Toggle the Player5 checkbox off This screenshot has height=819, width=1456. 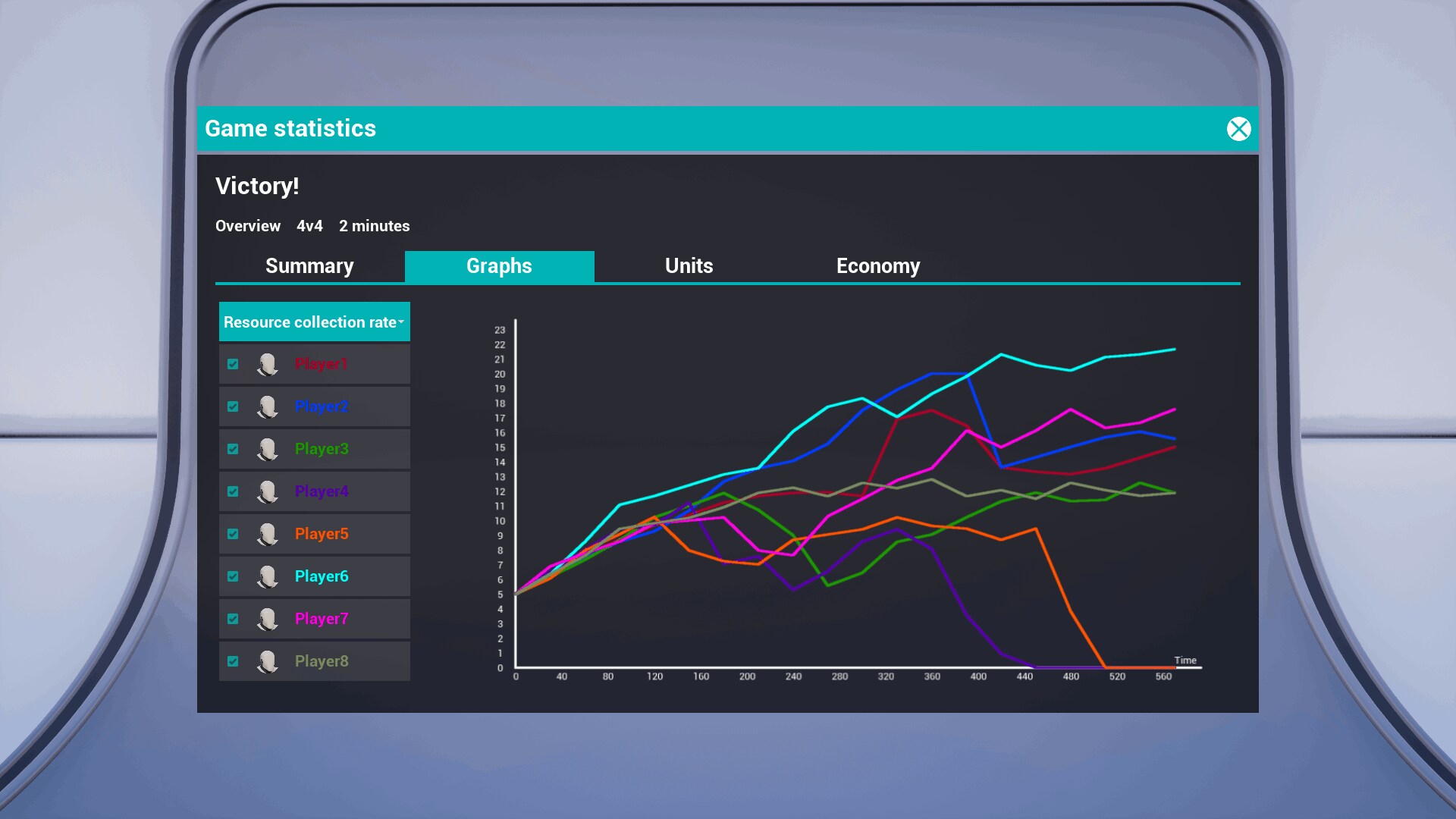pos(233,534)
